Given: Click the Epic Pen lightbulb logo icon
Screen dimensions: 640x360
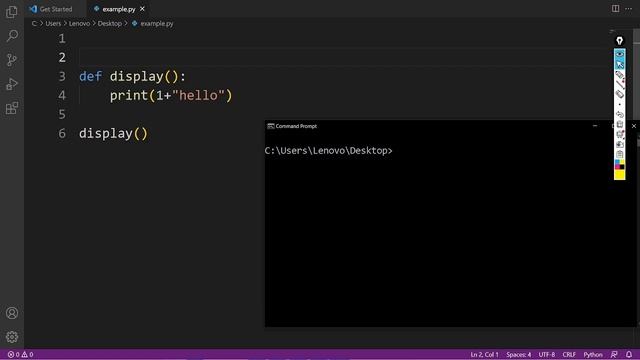Looking at the screenshot, I should 620,41.
